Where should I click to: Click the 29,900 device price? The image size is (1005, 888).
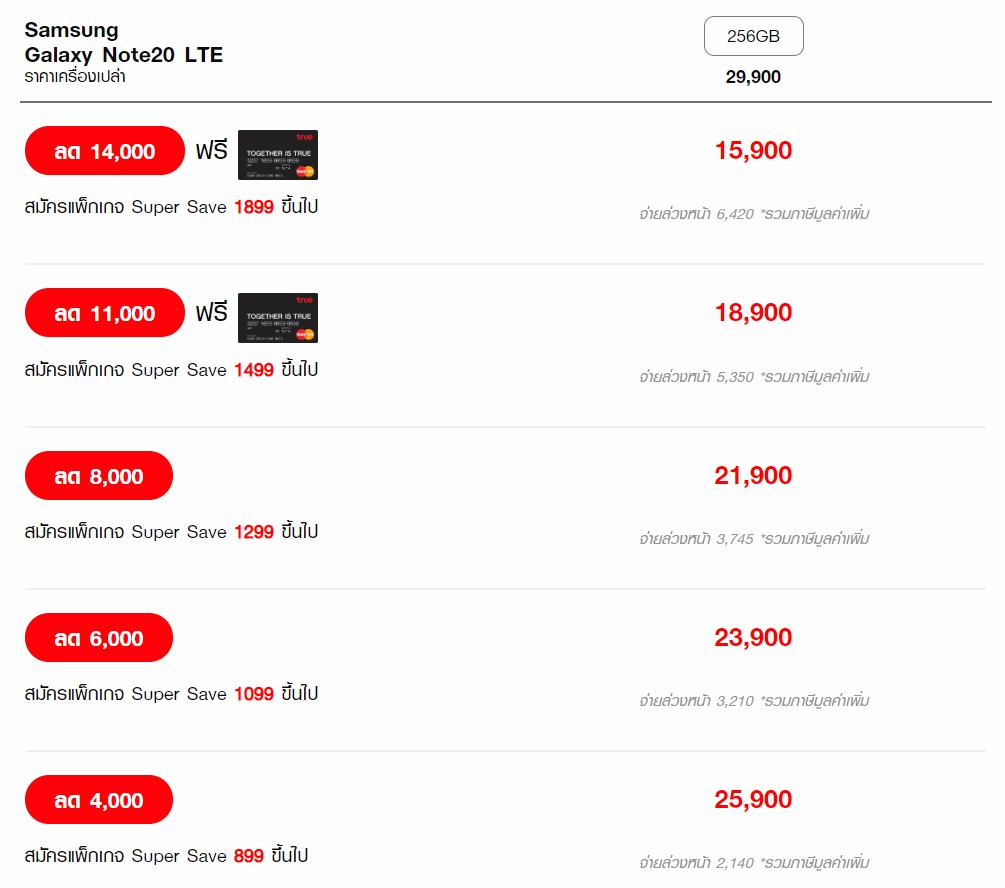click(753, 77)
